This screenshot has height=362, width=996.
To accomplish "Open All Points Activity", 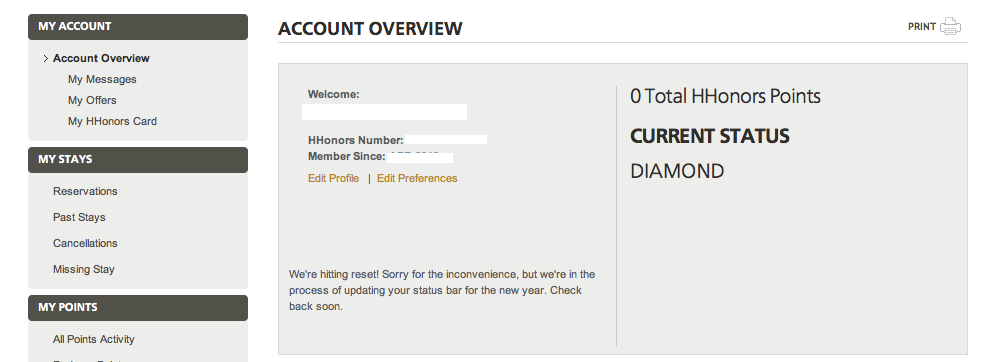I will 93,339.
